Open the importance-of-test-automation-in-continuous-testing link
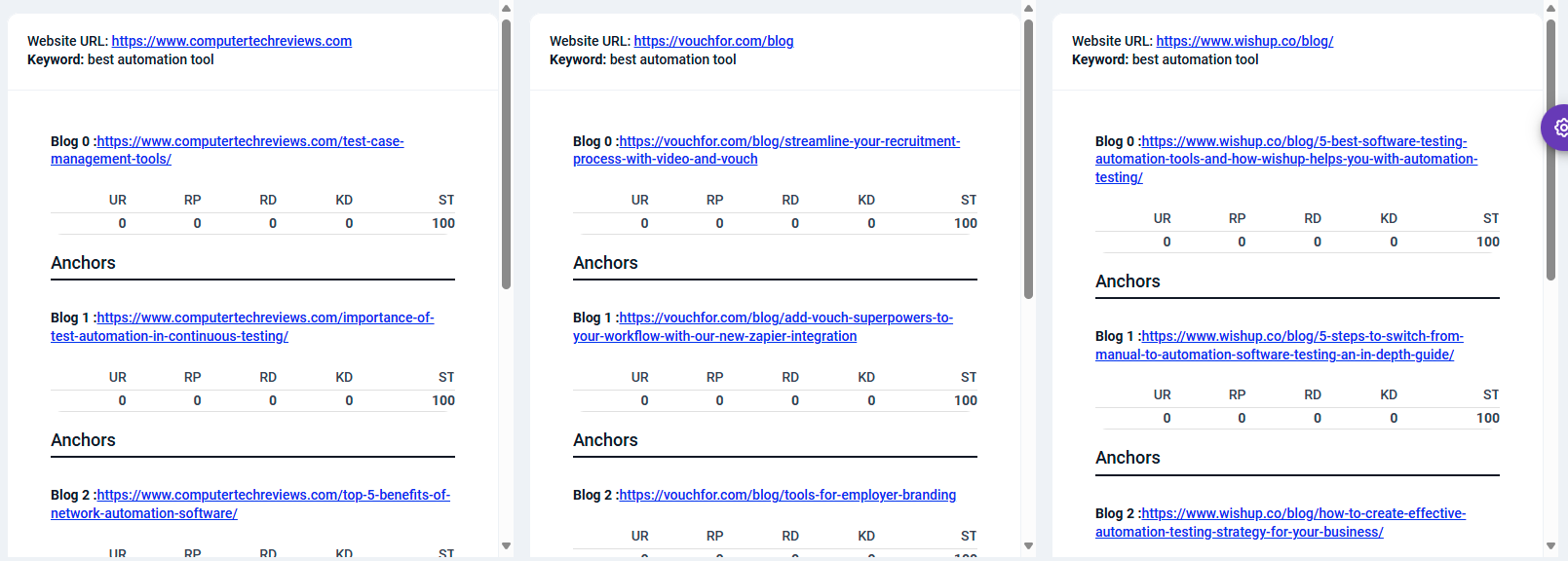Viewport: 1568px width, 561px height. click(x=242, y=326)
